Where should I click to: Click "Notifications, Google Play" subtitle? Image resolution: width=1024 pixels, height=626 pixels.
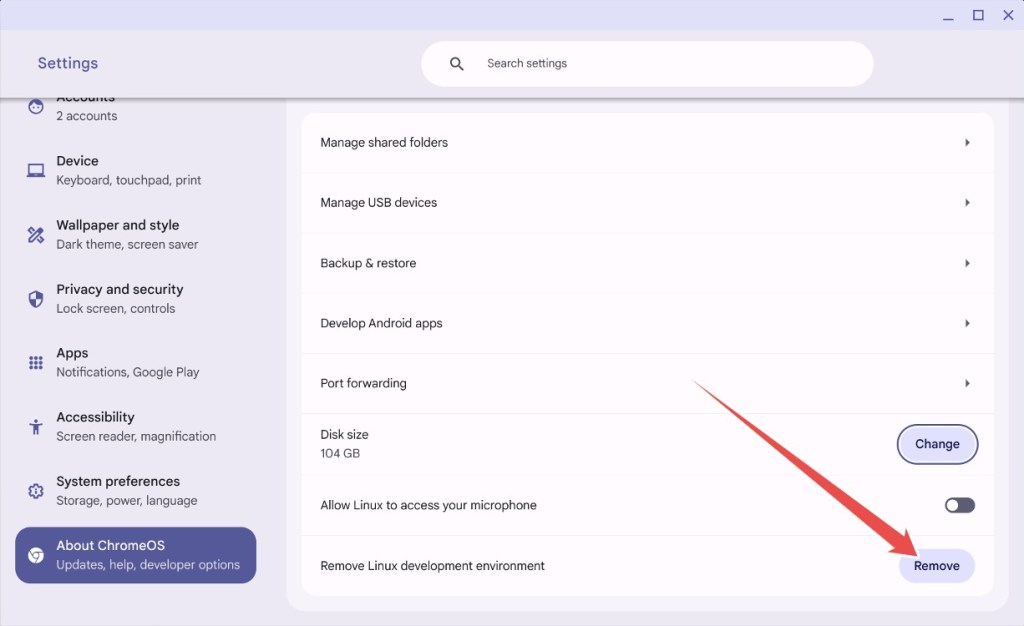pyautogui.click(x=128, y=372)
